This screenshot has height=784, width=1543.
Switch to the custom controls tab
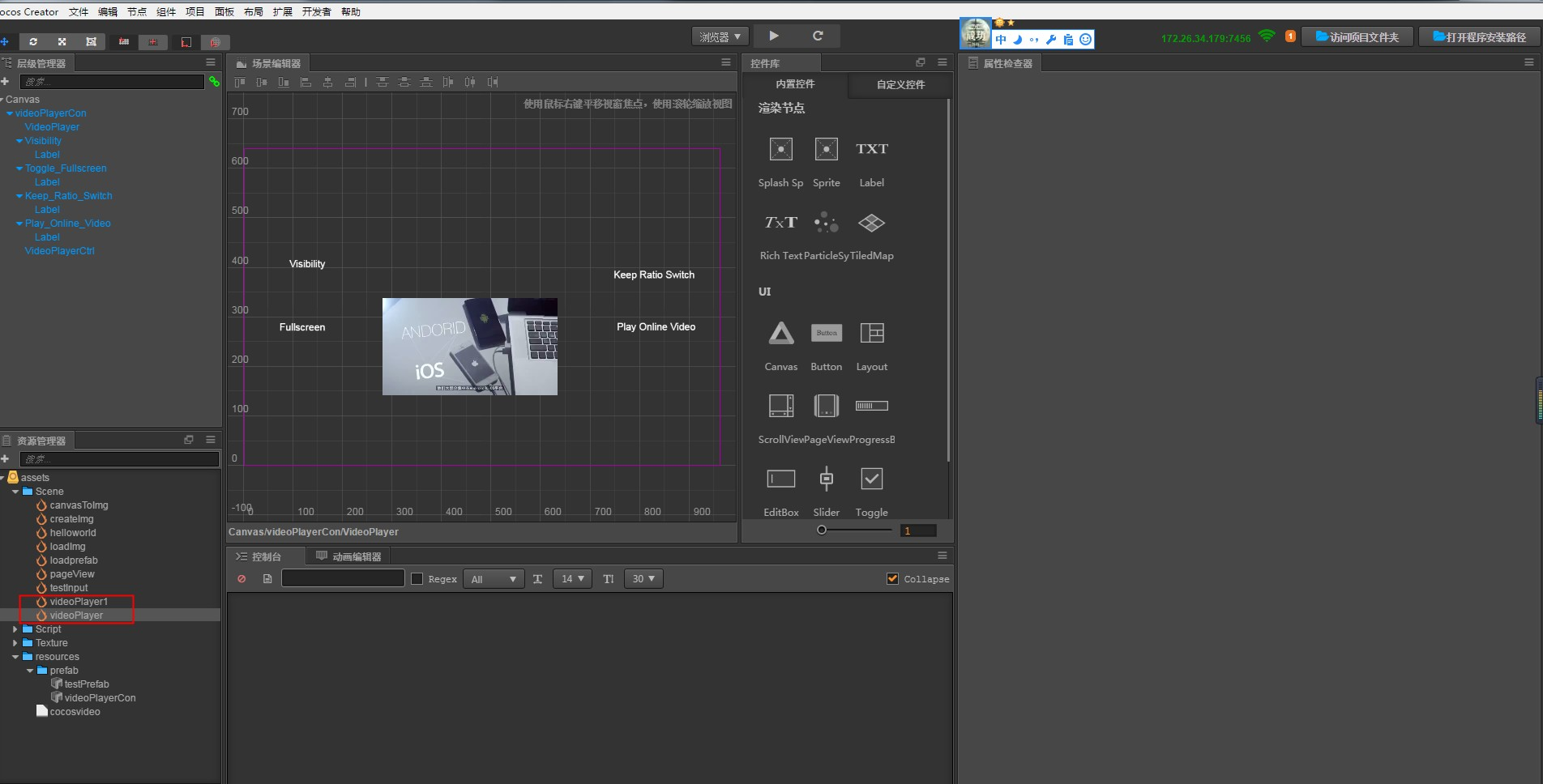pyautogui.click(x=900, y=84)
